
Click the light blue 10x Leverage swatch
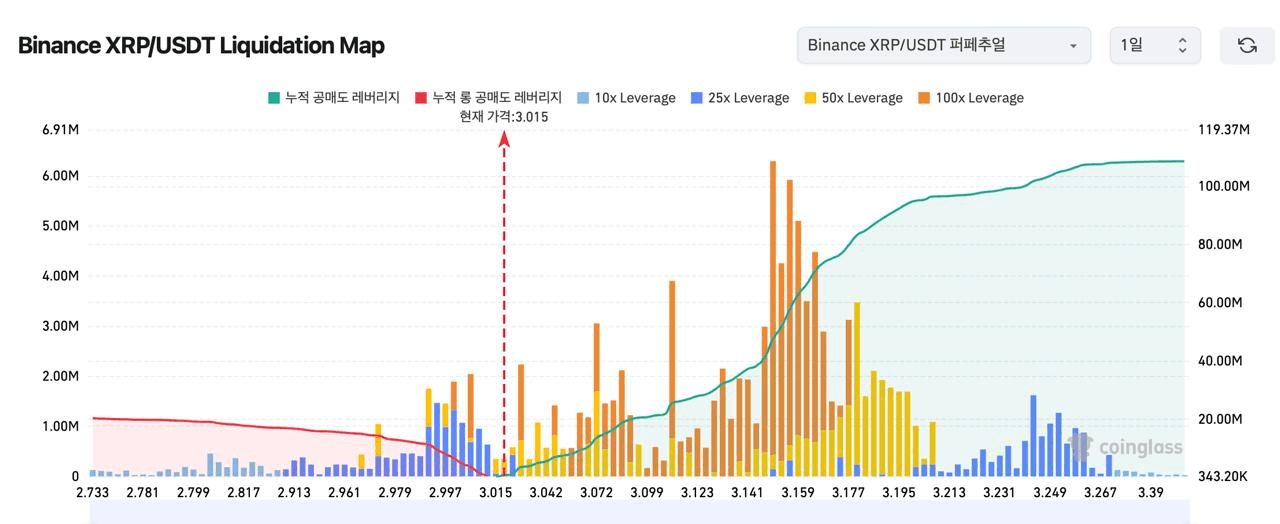pos(583,98)
